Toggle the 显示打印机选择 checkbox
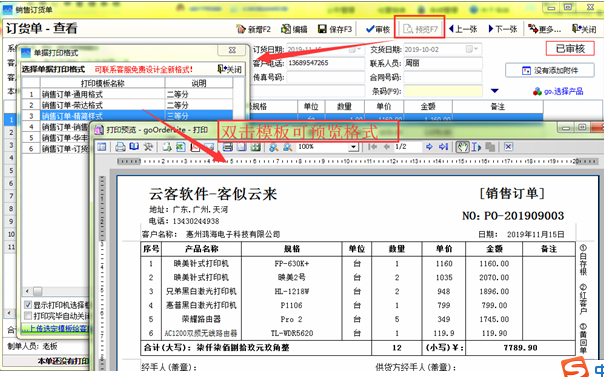The height and width of the screenshot is (377, 604). pyautogui.click(x=28, y=305)
